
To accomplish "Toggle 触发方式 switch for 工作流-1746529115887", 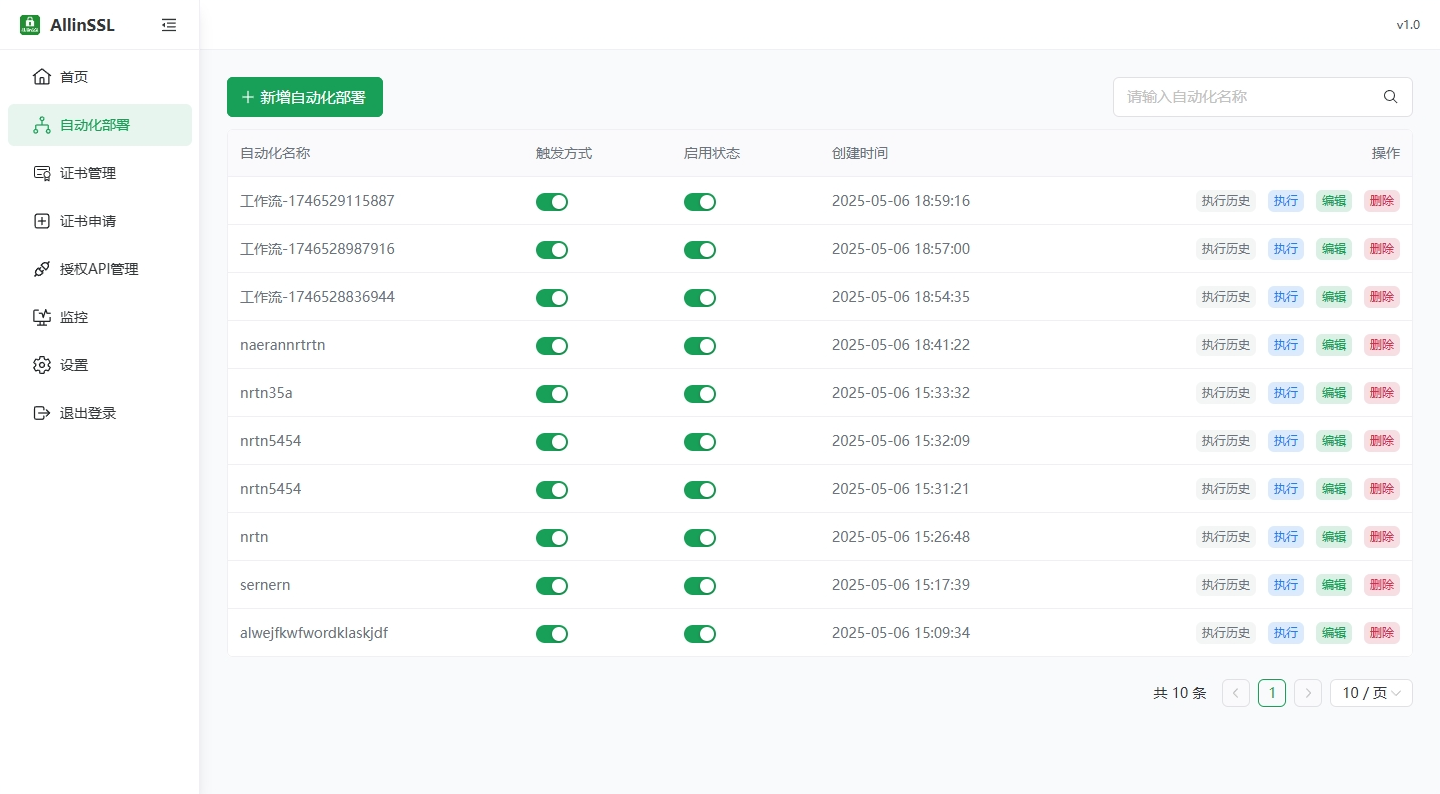I will point(552,201).
